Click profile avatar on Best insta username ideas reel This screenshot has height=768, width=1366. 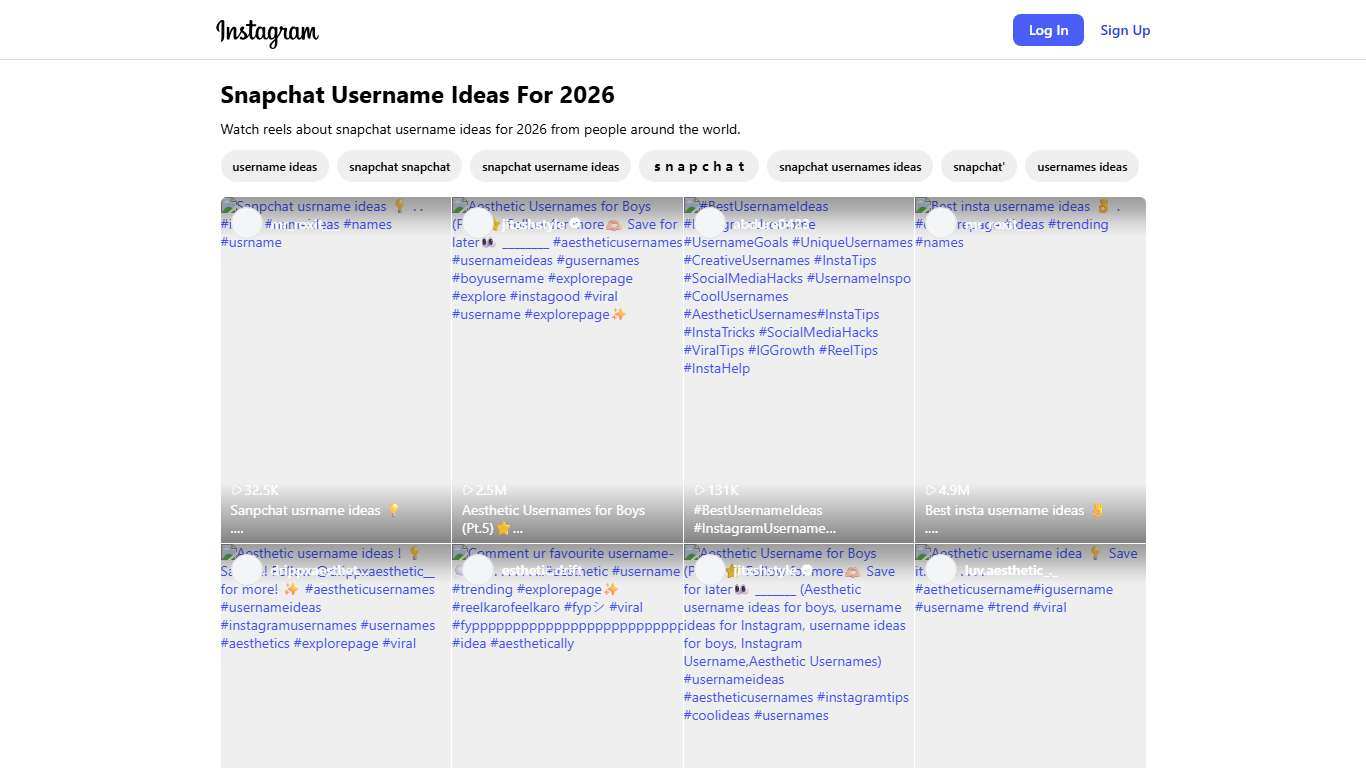[941, 223]
